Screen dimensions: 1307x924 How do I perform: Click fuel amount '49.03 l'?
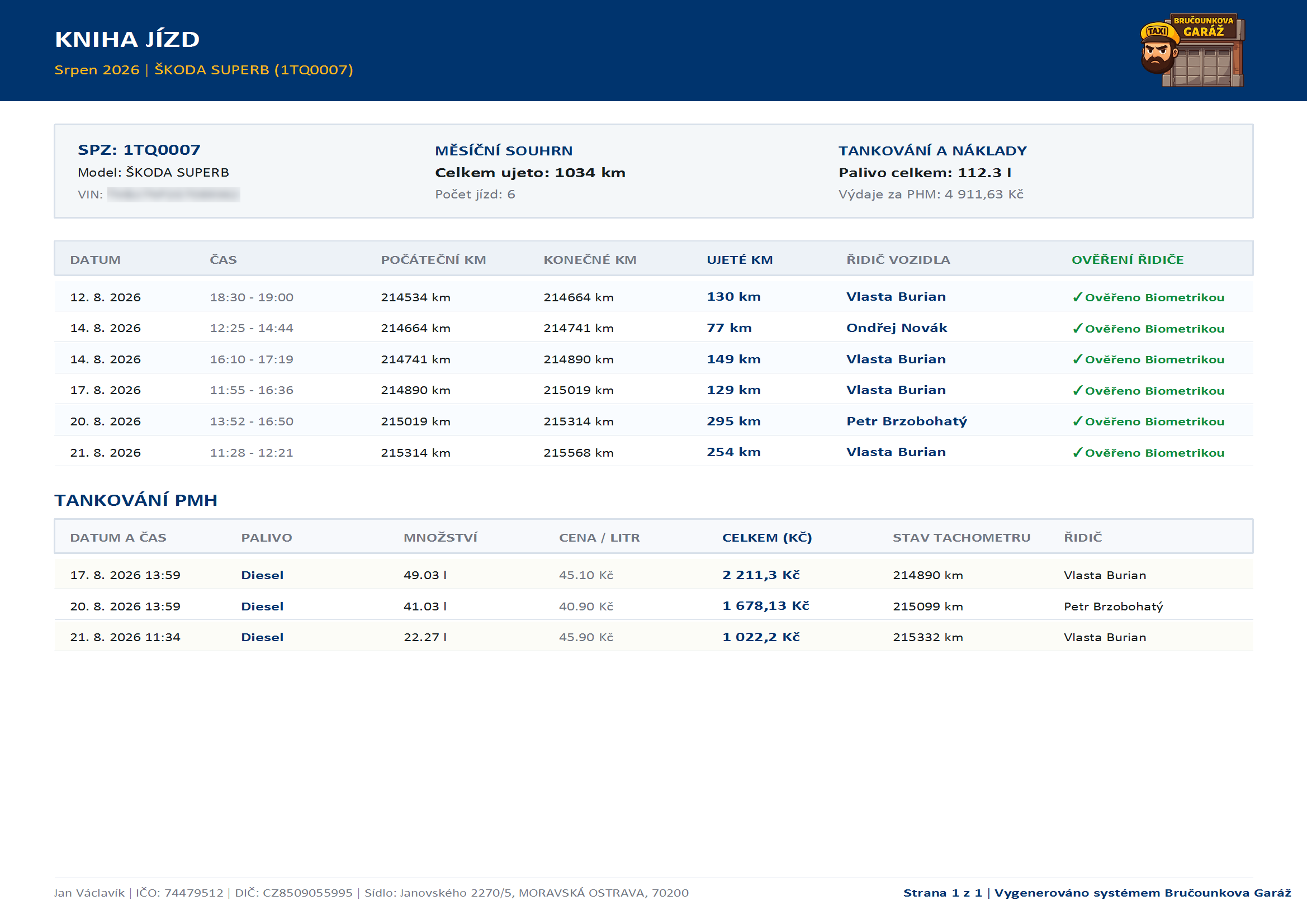pyautogui.click(x=425, y=575)
